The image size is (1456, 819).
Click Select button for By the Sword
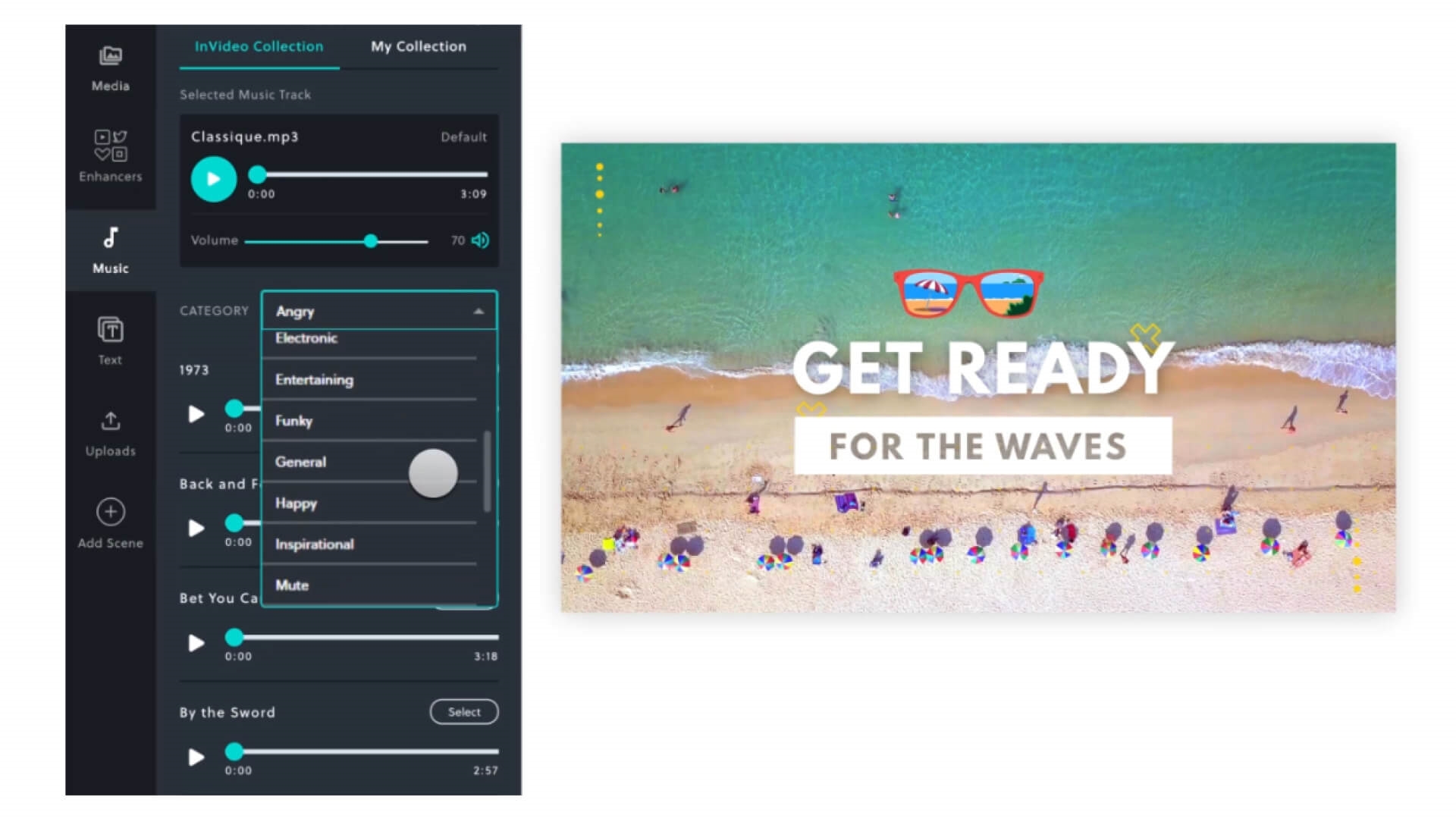pyautogui.click(x=462, y=712)
